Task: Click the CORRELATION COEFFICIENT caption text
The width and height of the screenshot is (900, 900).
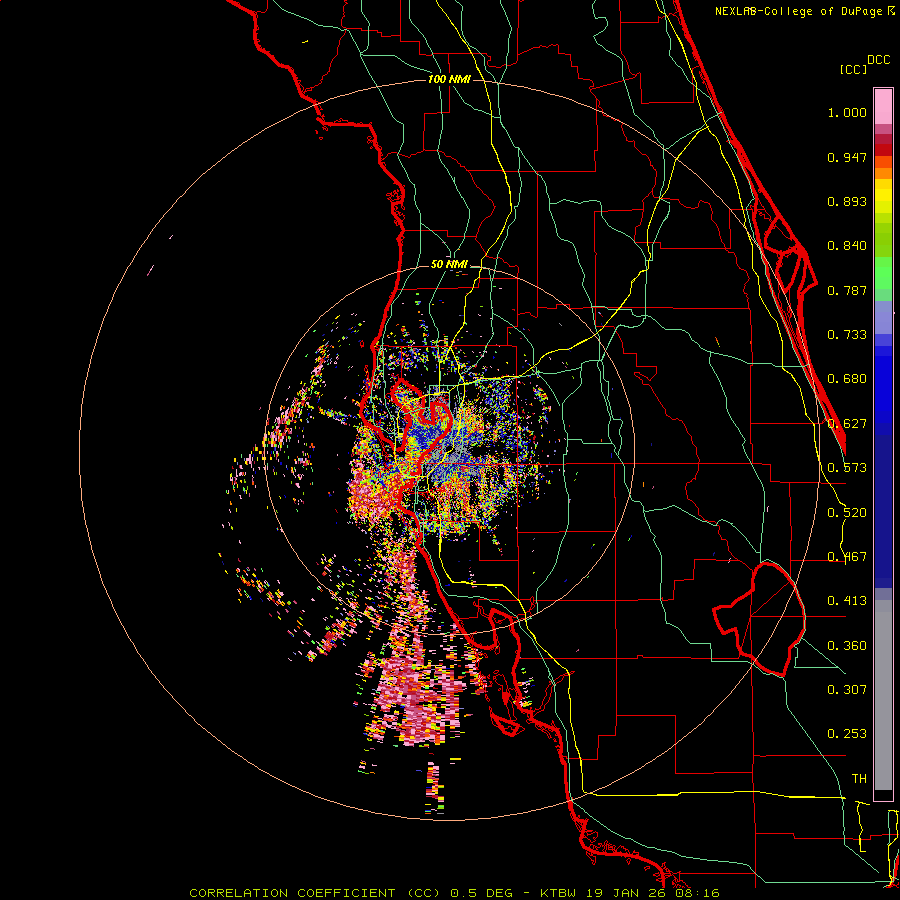Action: 292,893
